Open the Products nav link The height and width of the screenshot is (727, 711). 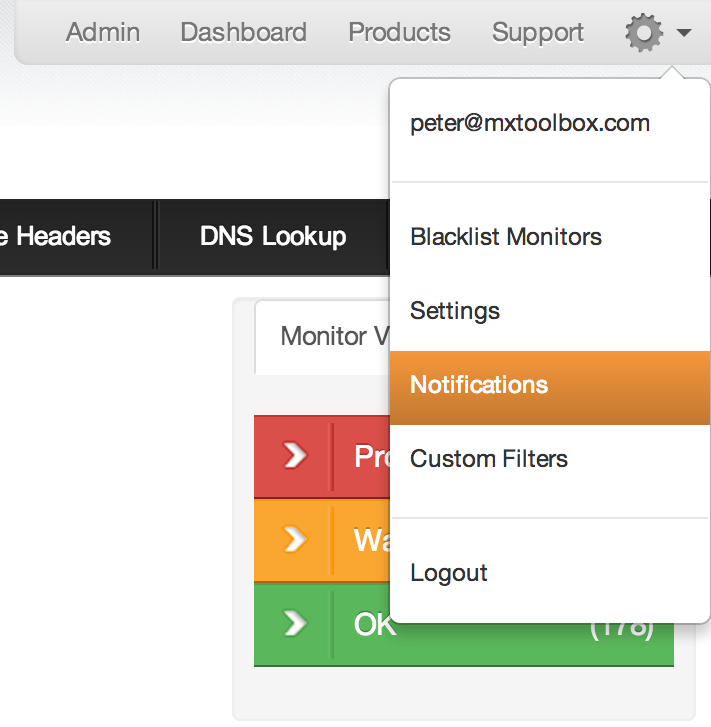[399, 32]
